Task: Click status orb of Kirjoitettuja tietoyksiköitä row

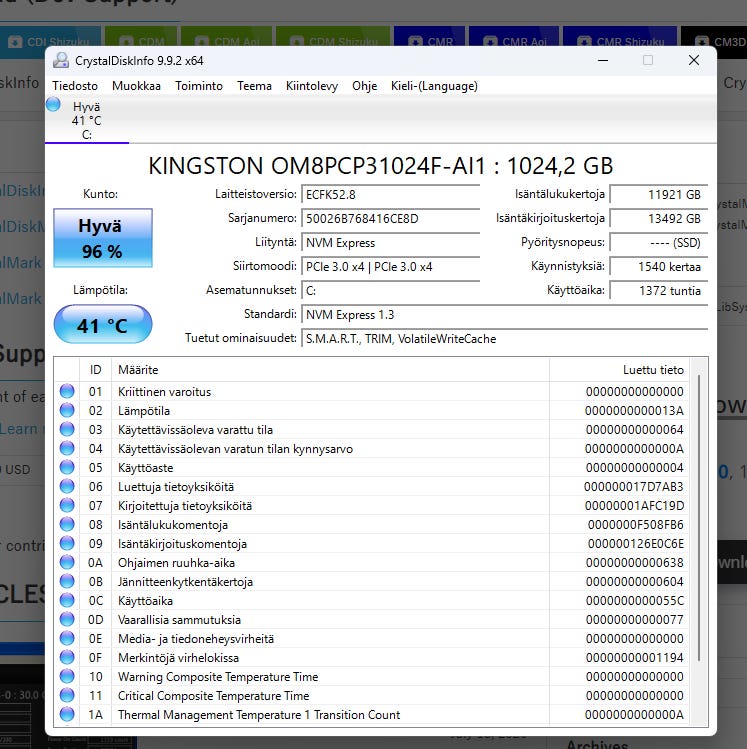Action: pyautogui.click(x=67, y=505)
